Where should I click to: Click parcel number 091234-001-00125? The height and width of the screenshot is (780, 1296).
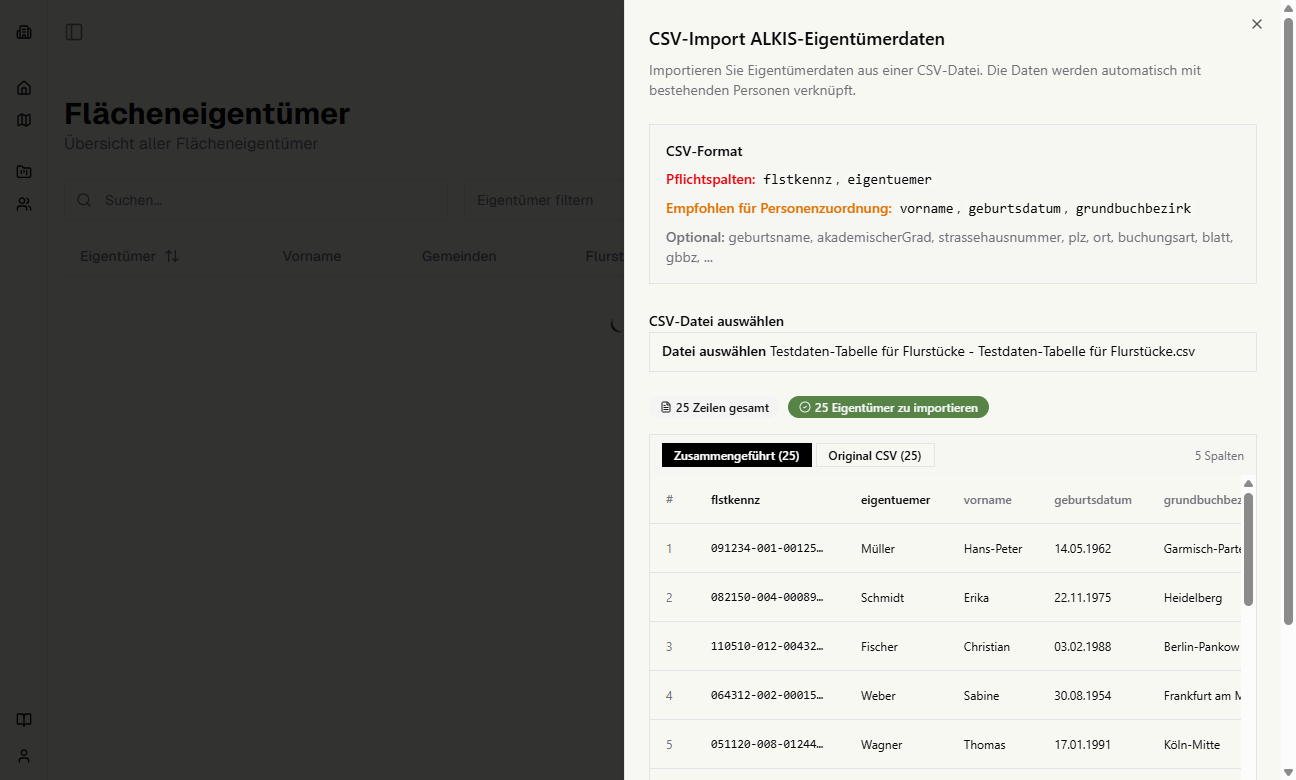coord(768,549)
